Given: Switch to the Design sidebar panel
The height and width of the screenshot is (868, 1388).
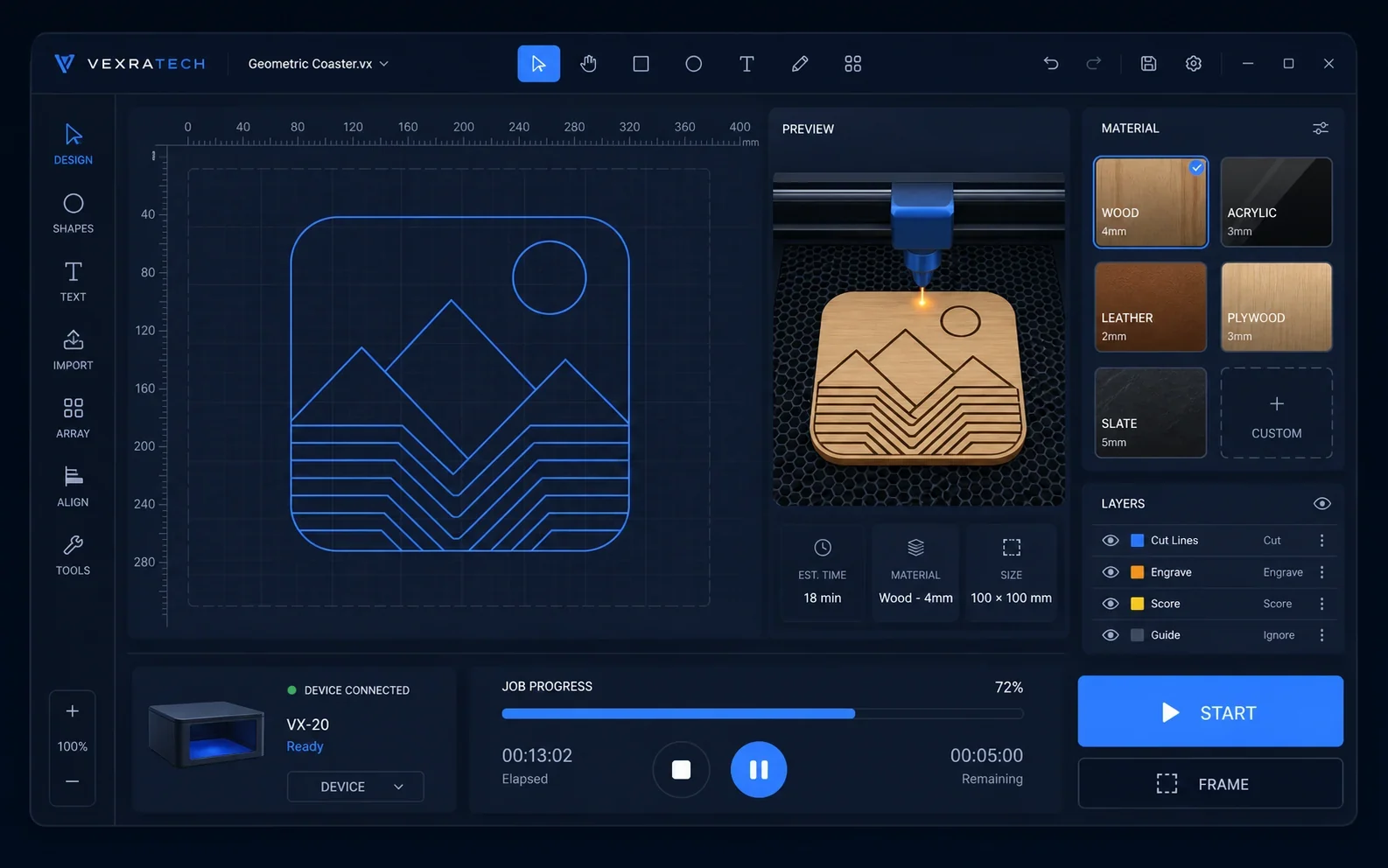Looking at the screenshot, I should pyautogui.click(x=74, y=145).
